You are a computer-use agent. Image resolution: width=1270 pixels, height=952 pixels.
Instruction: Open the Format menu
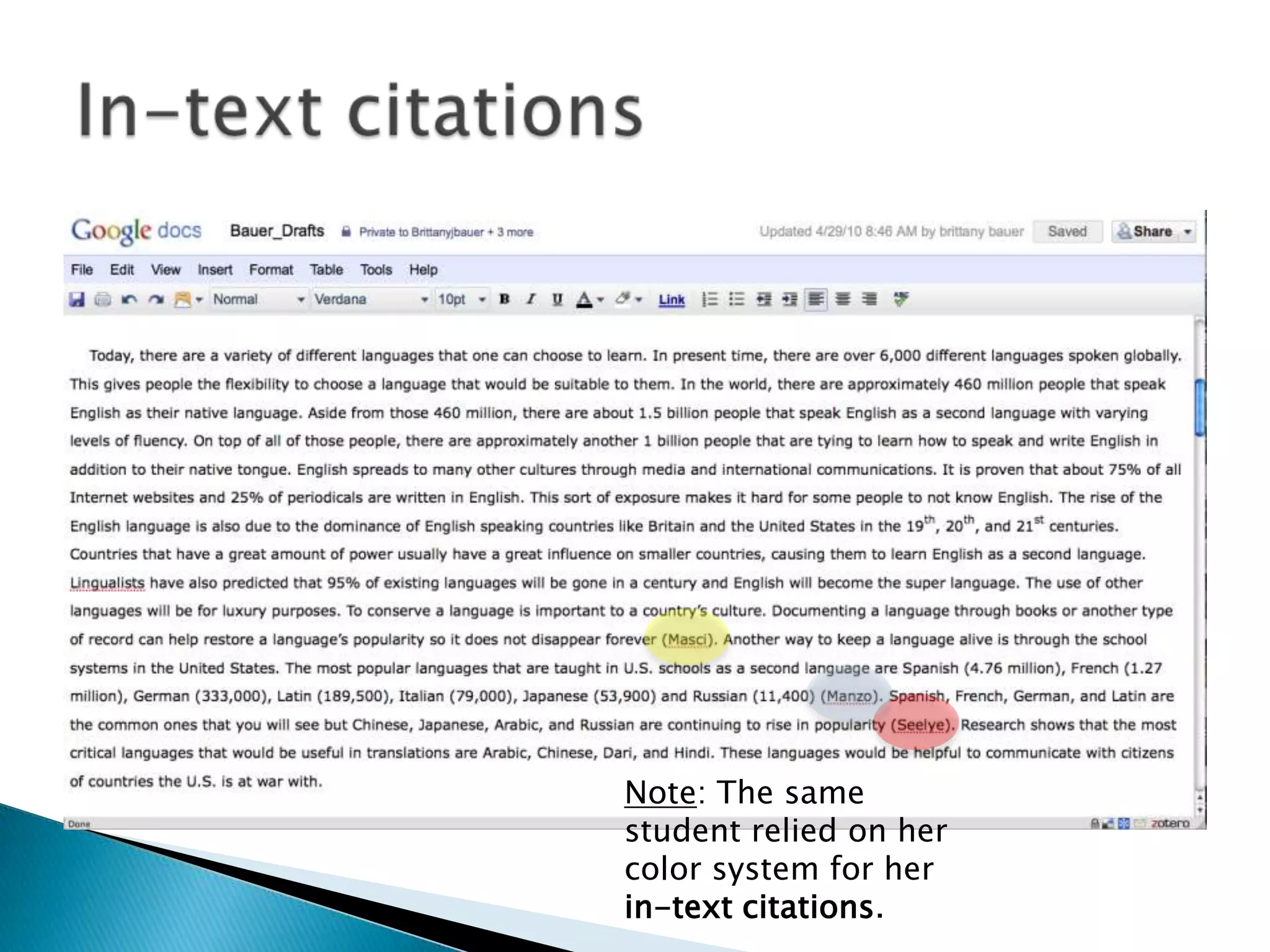[270, 270]
